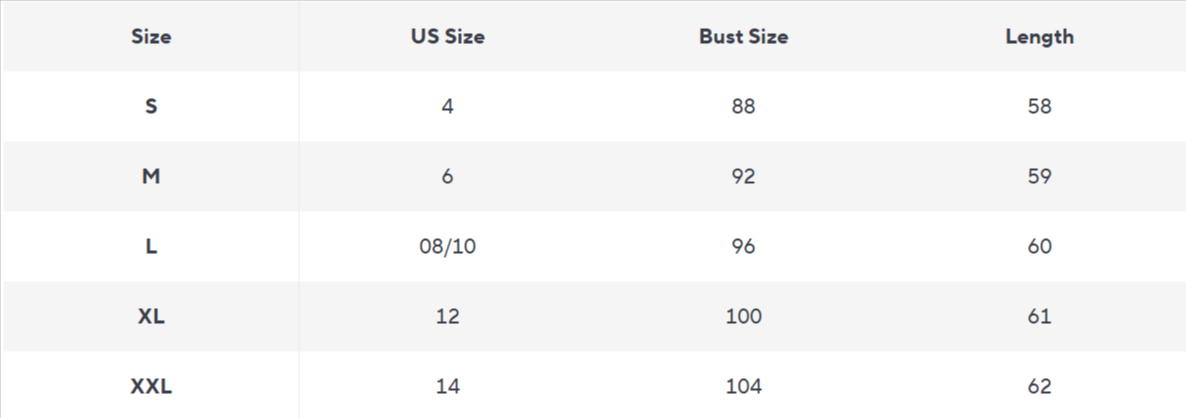The width and height of the screenshot is (1186, 418).
Task: Click the Length column header
Action: (x=1039, y=37)
